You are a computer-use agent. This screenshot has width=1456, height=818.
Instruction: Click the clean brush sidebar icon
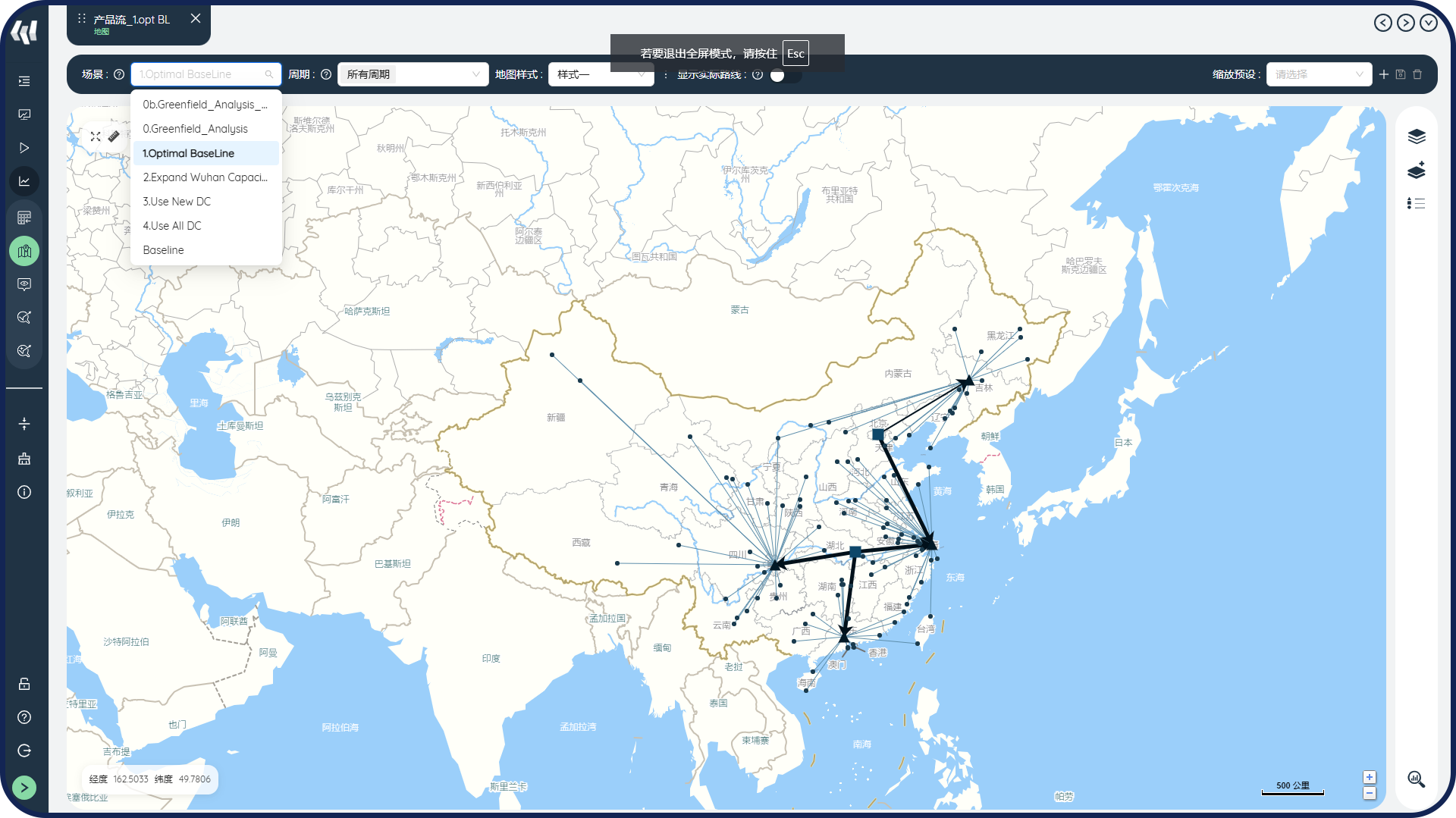pyautogui.click(x=24, y=459)
